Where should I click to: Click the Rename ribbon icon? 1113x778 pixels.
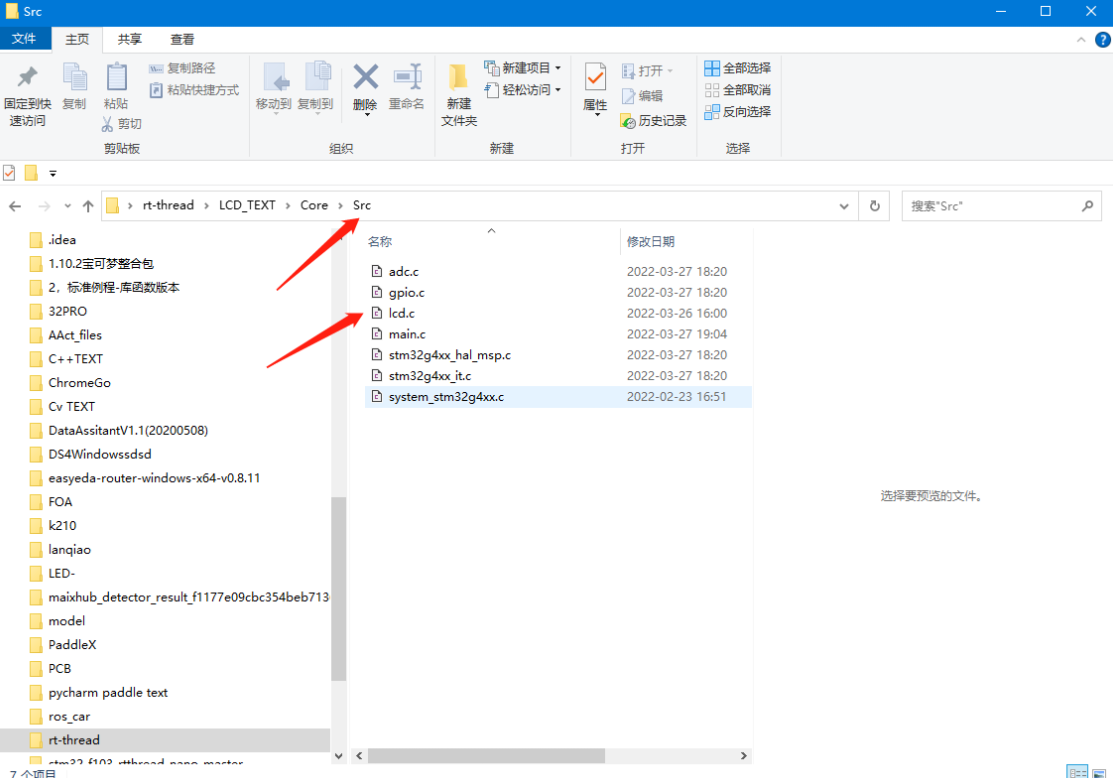(406, 88)
